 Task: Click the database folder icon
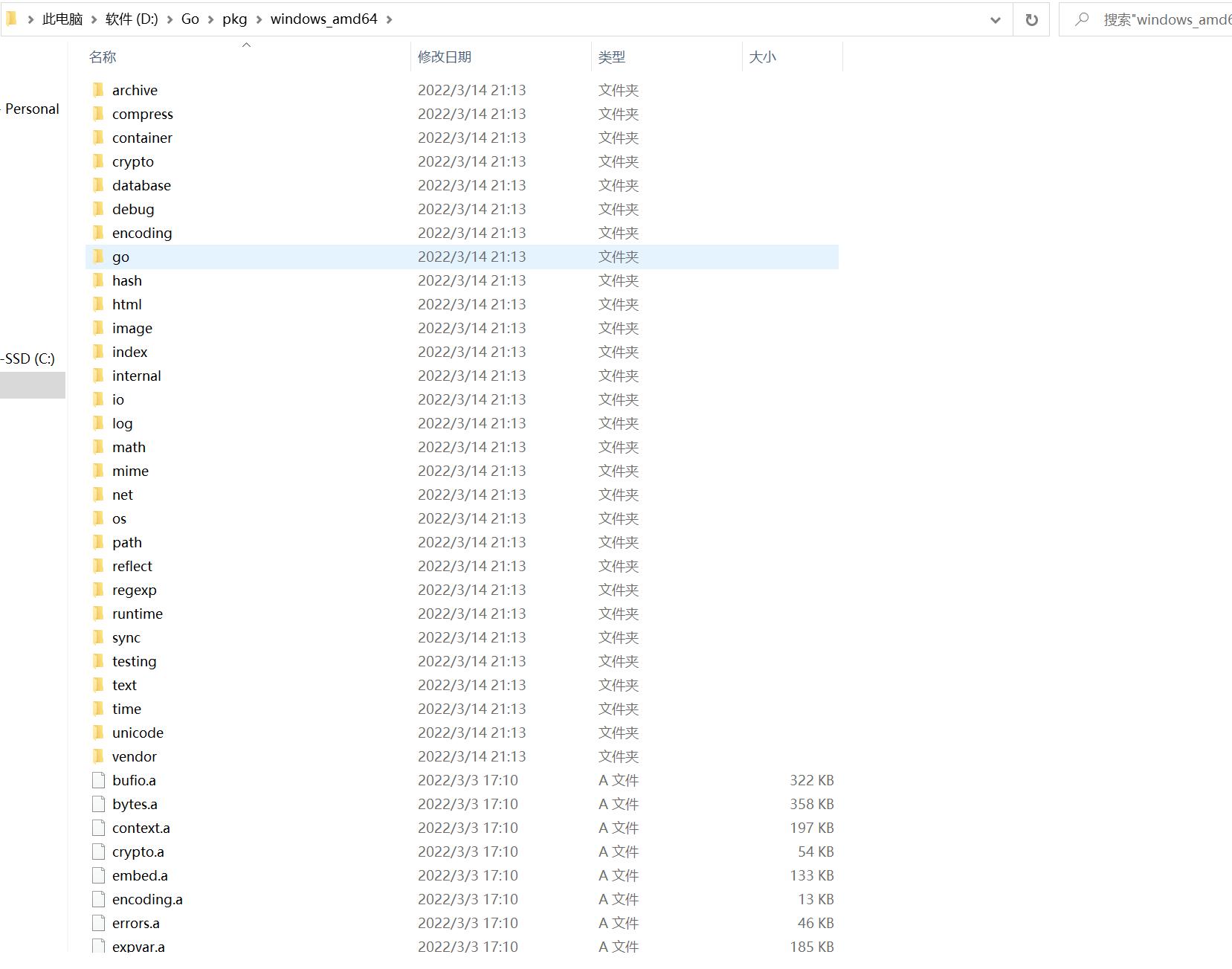98,185
